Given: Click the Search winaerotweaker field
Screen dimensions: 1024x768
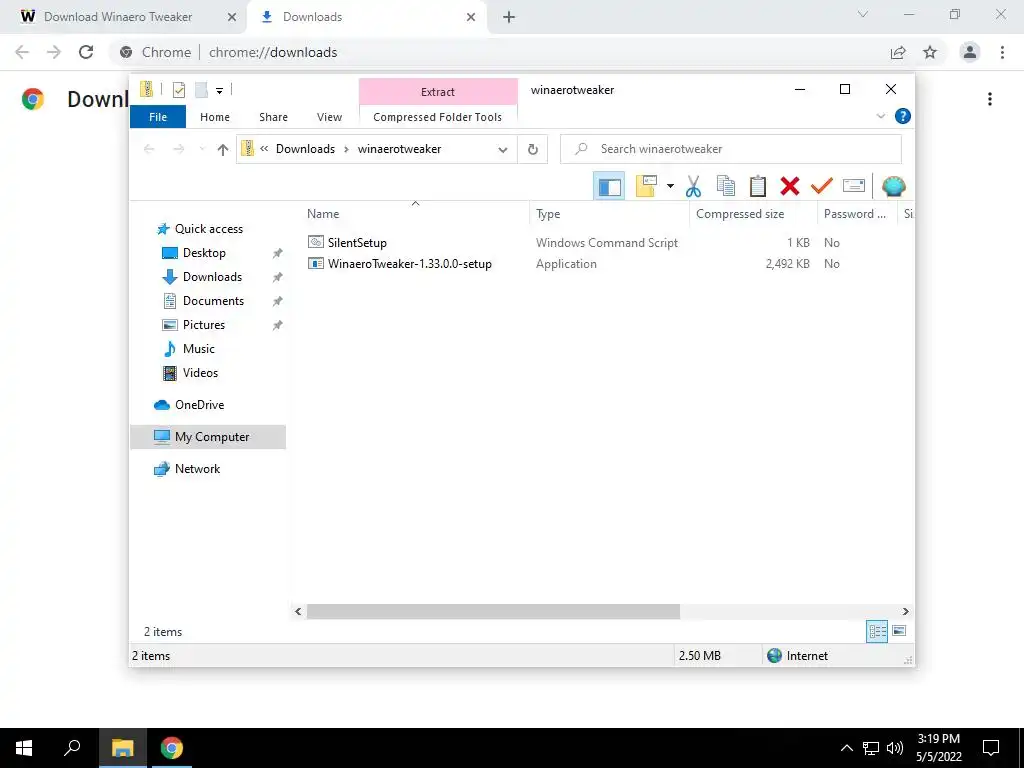Looking at the screenshot, I should pos(731,149).
